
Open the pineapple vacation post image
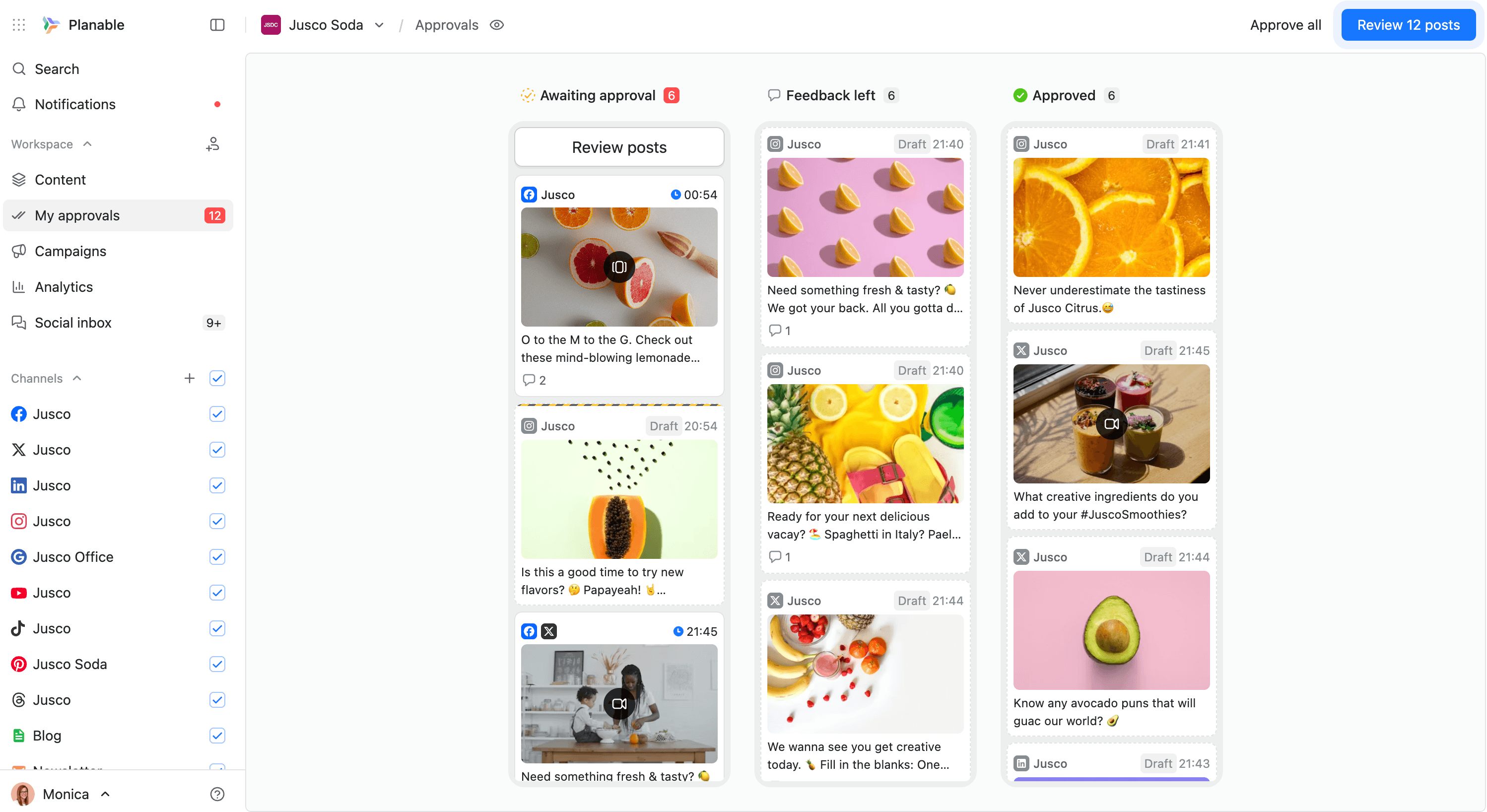(865, 444)
